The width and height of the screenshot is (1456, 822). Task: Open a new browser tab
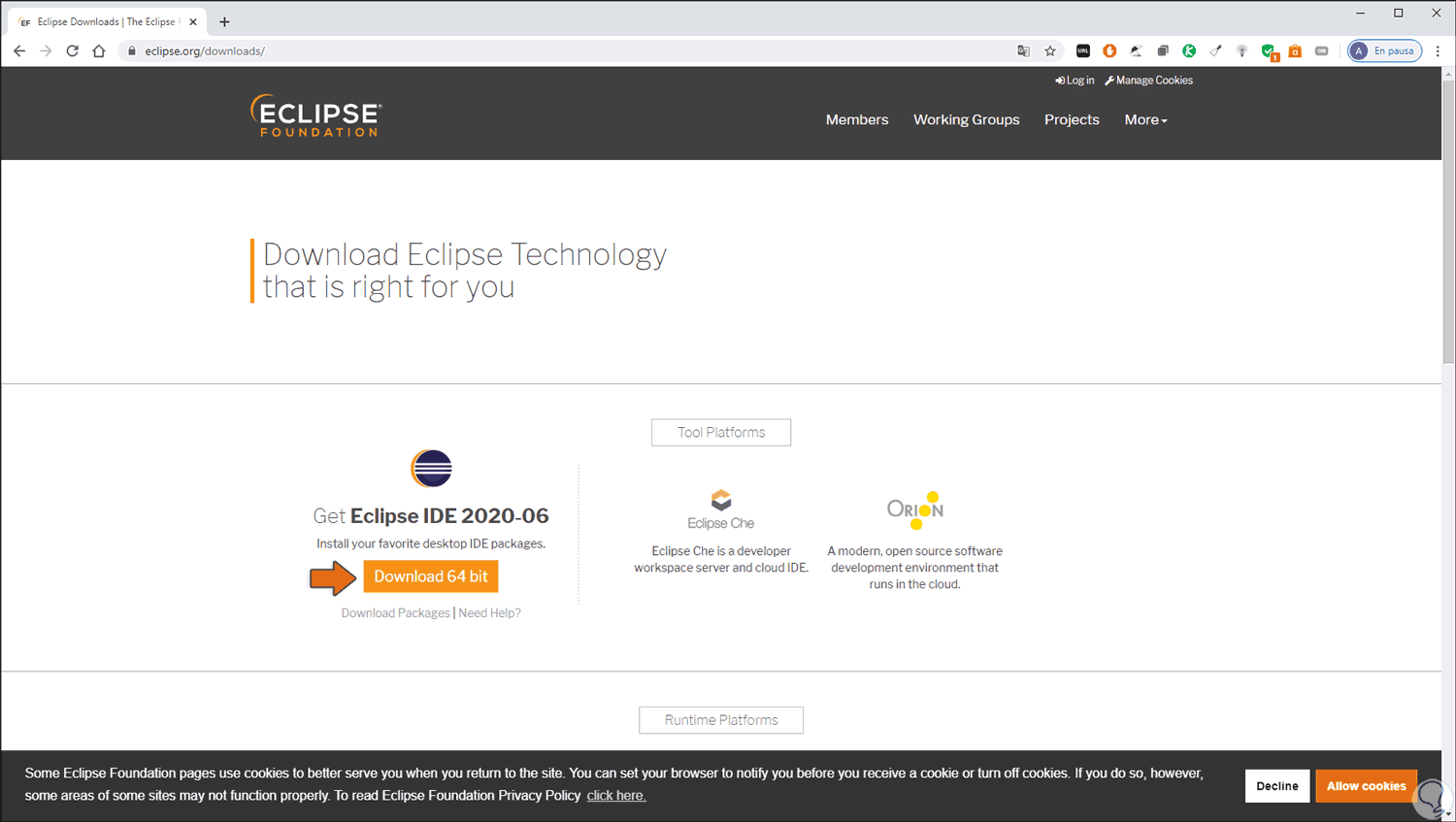[224, 21]
